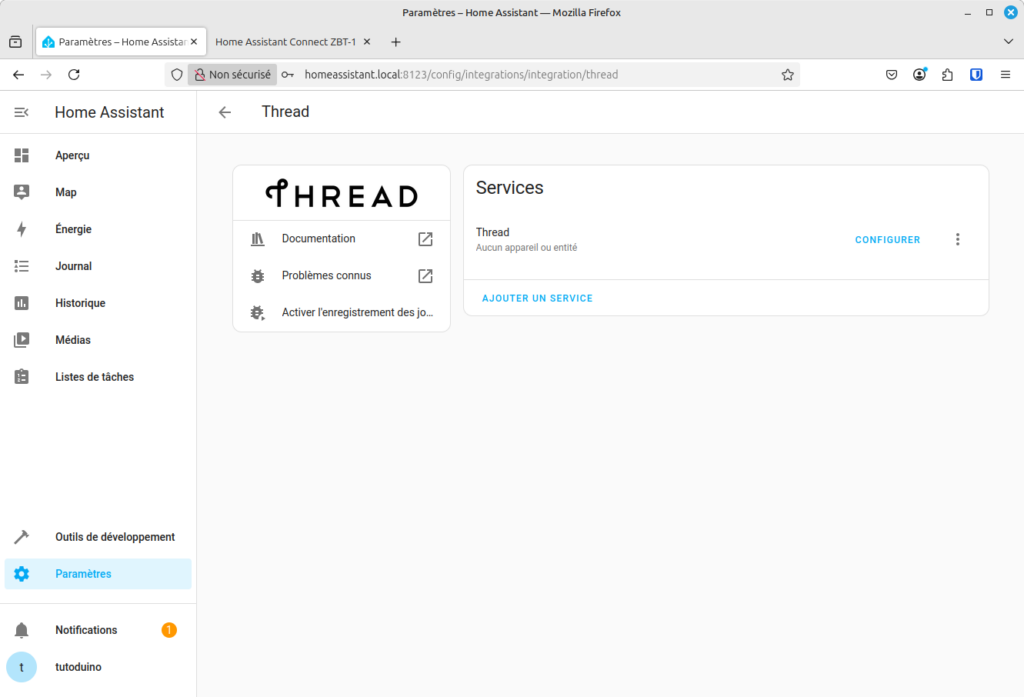1024x697 pixels.
Task: Click CONFIGURER for the Thread service
Action: pos(888,240)
